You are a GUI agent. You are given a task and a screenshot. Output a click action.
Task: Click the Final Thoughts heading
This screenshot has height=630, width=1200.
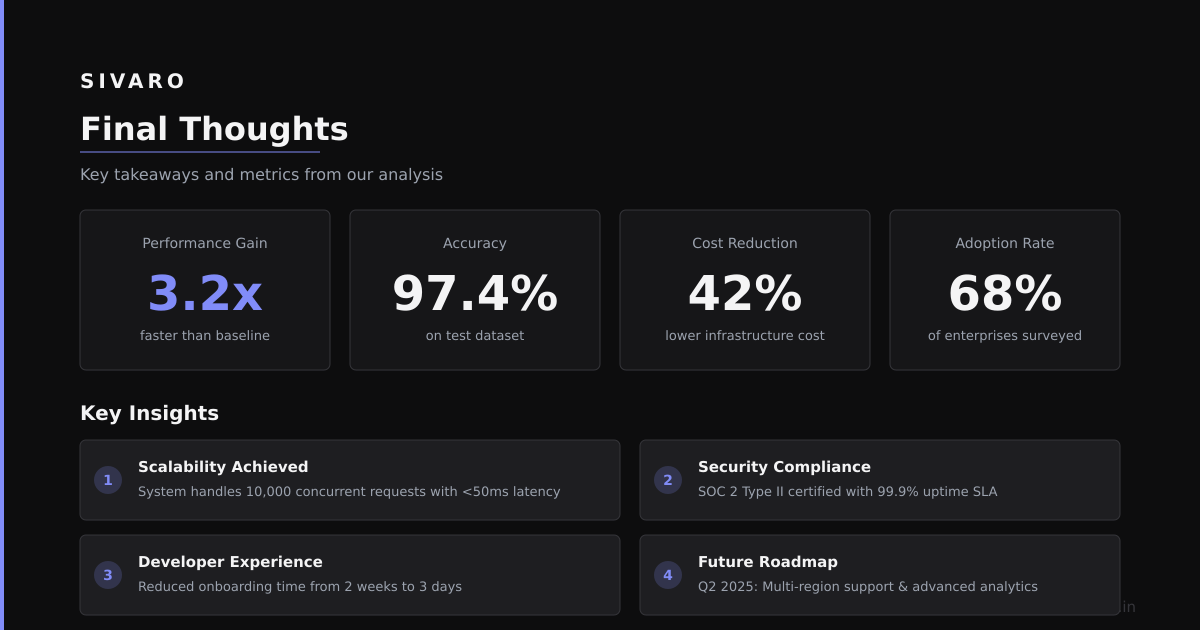214,129
